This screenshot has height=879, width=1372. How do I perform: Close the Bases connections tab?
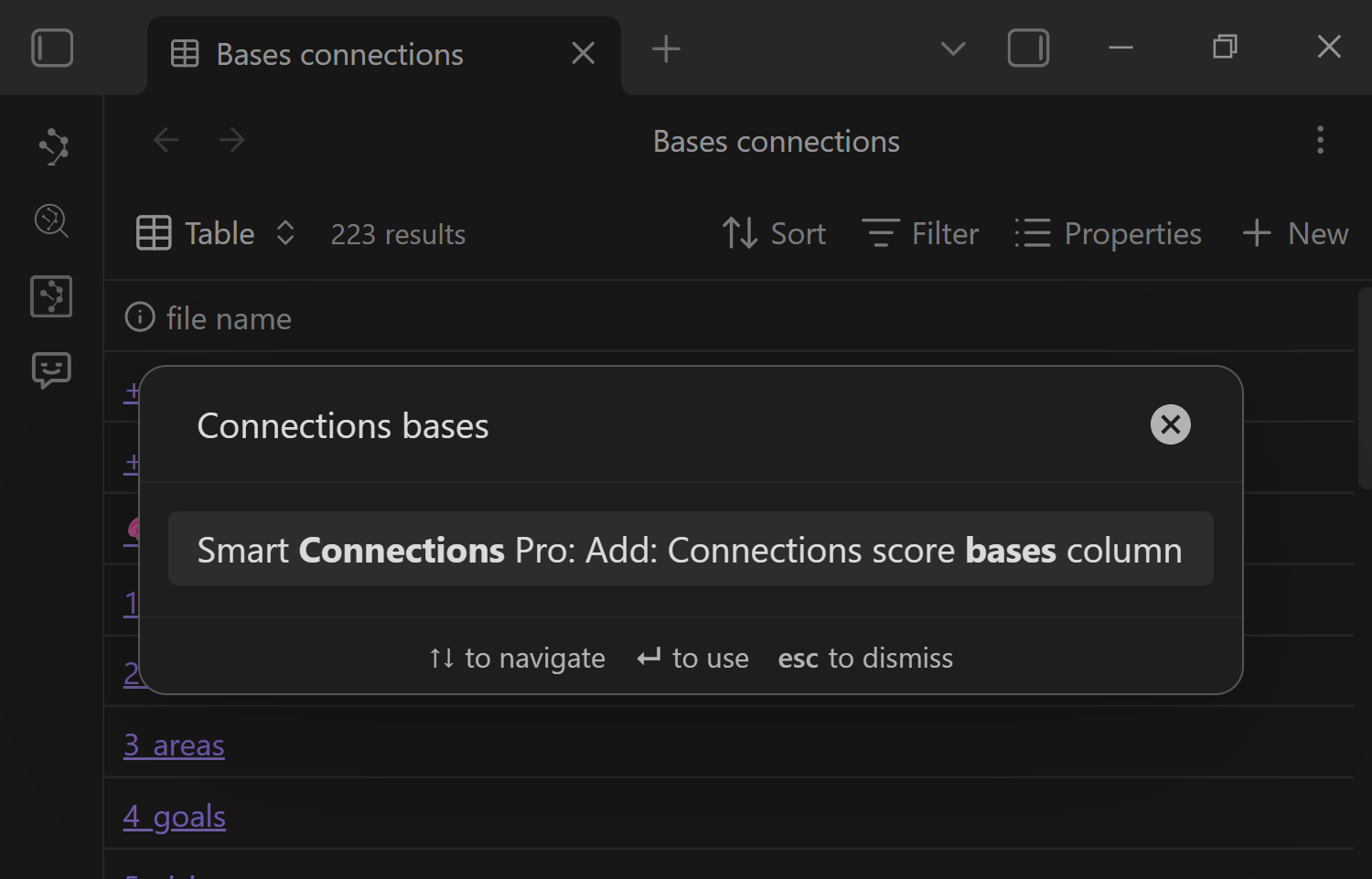(583, 54)
